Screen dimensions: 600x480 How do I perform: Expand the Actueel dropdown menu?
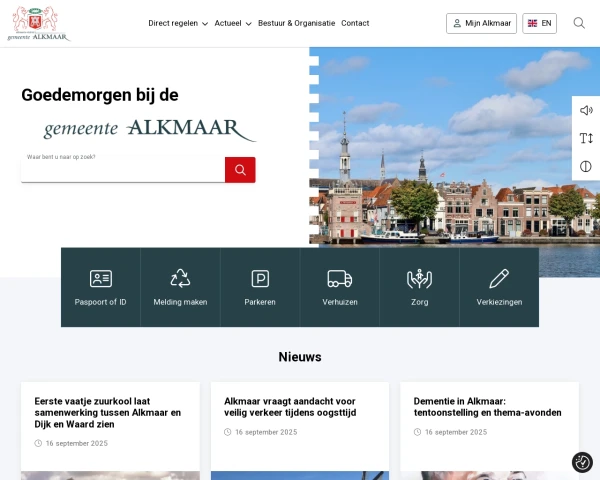(x=232, y=23)
